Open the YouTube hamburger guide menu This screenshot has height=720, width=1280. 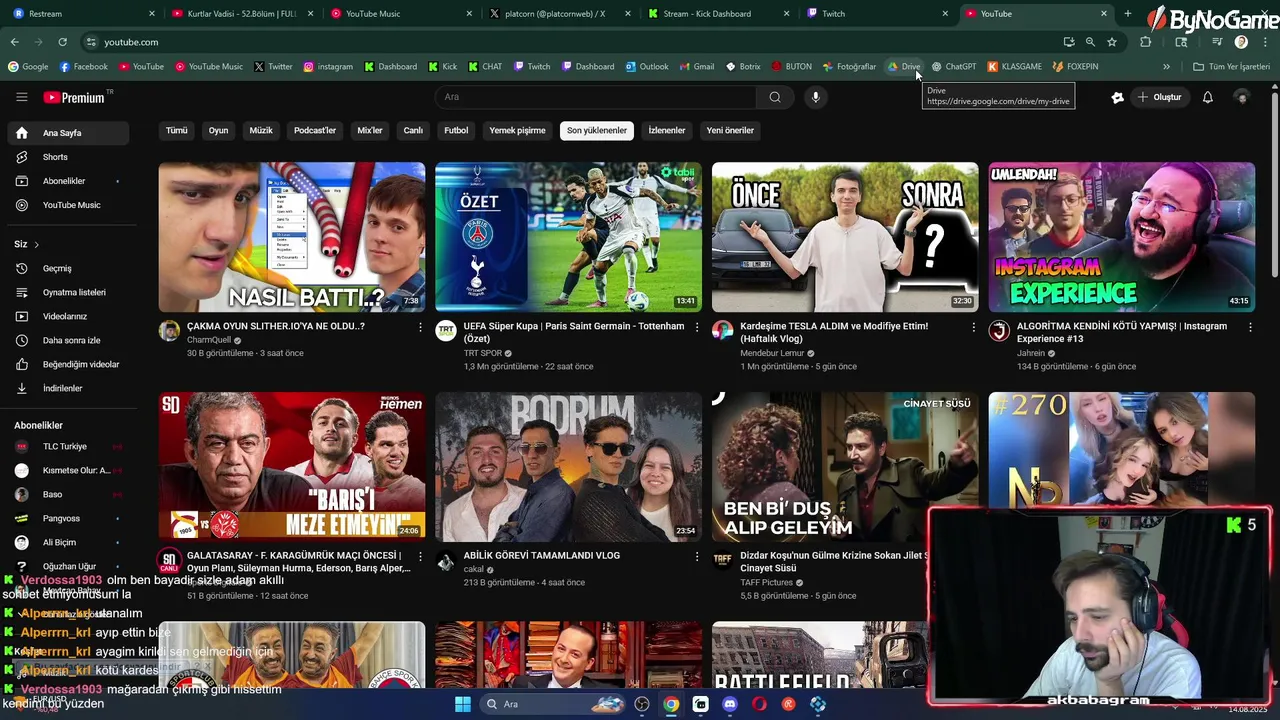(21, 97)
